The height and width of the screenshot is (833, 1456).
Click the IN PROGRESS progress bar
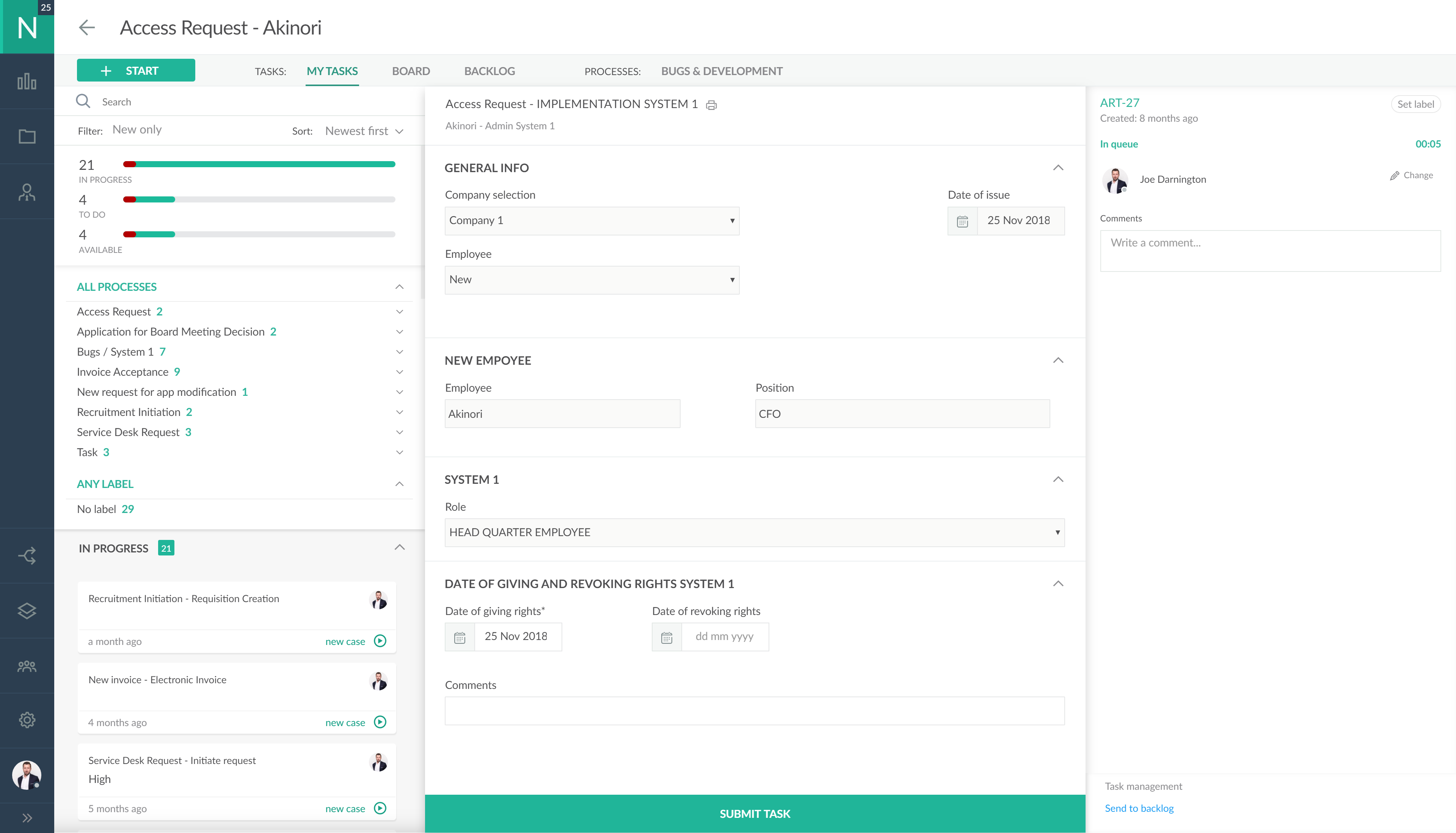[259, 164]
